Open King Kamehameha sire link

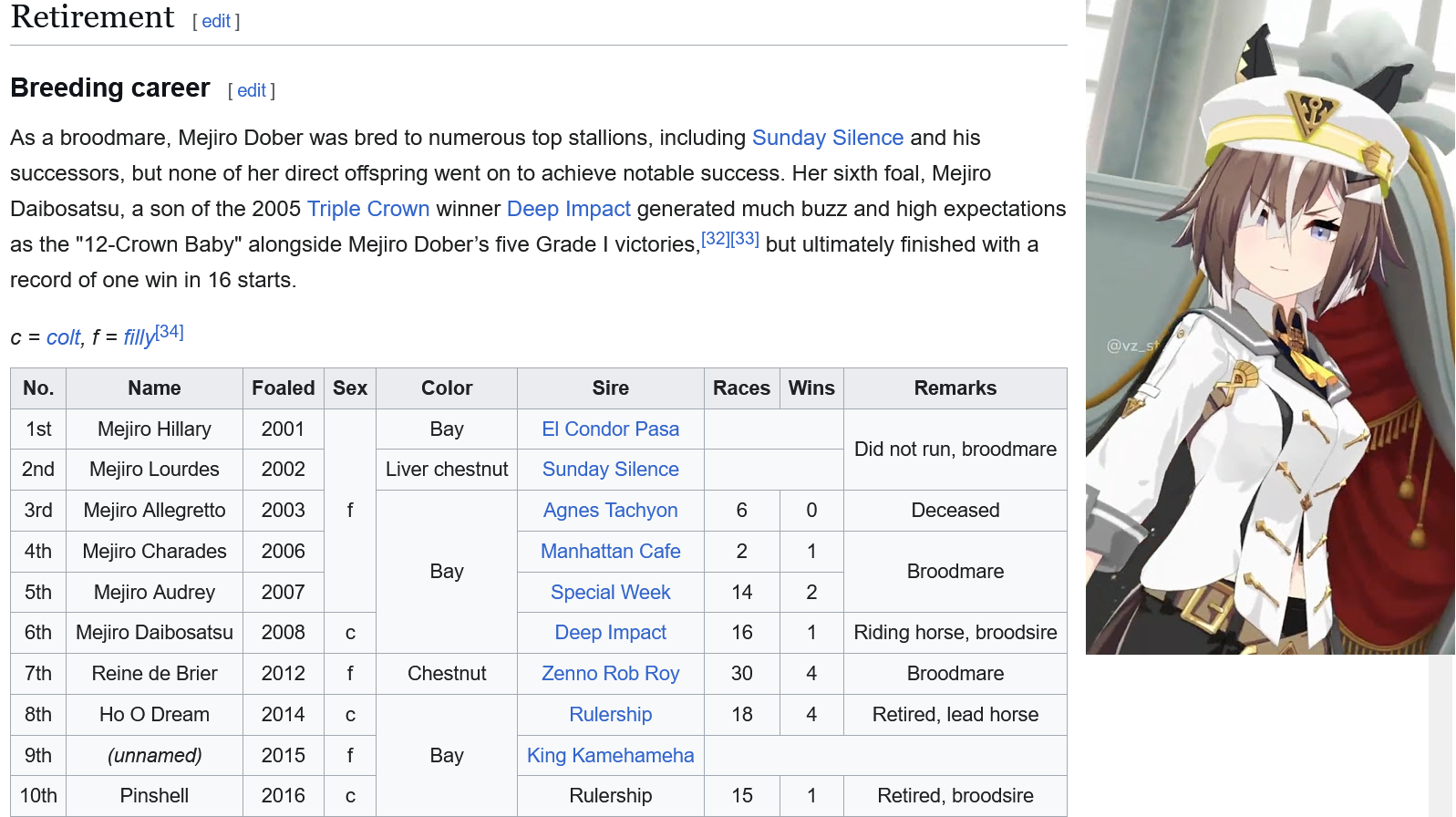(611, 756)
